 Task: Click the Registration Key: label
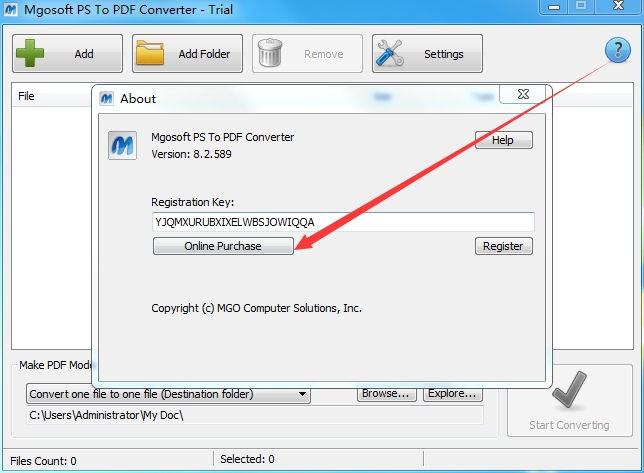(x=193, y=202)
